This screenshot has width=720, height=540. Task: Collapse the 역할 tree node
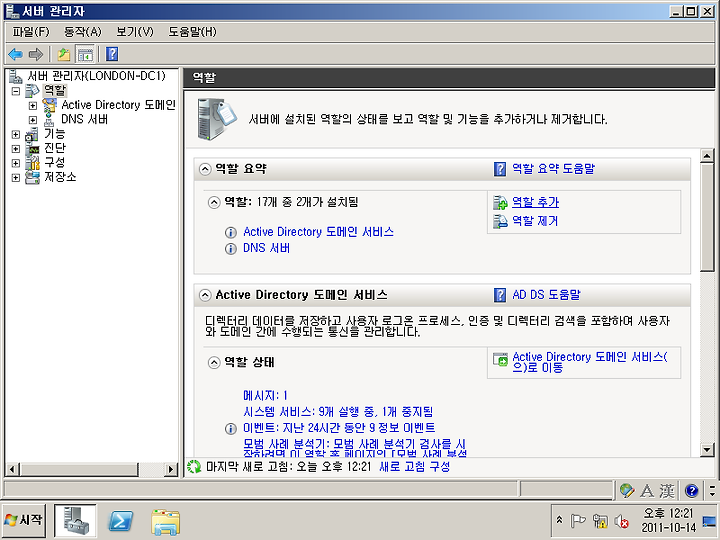coord(16,91)
